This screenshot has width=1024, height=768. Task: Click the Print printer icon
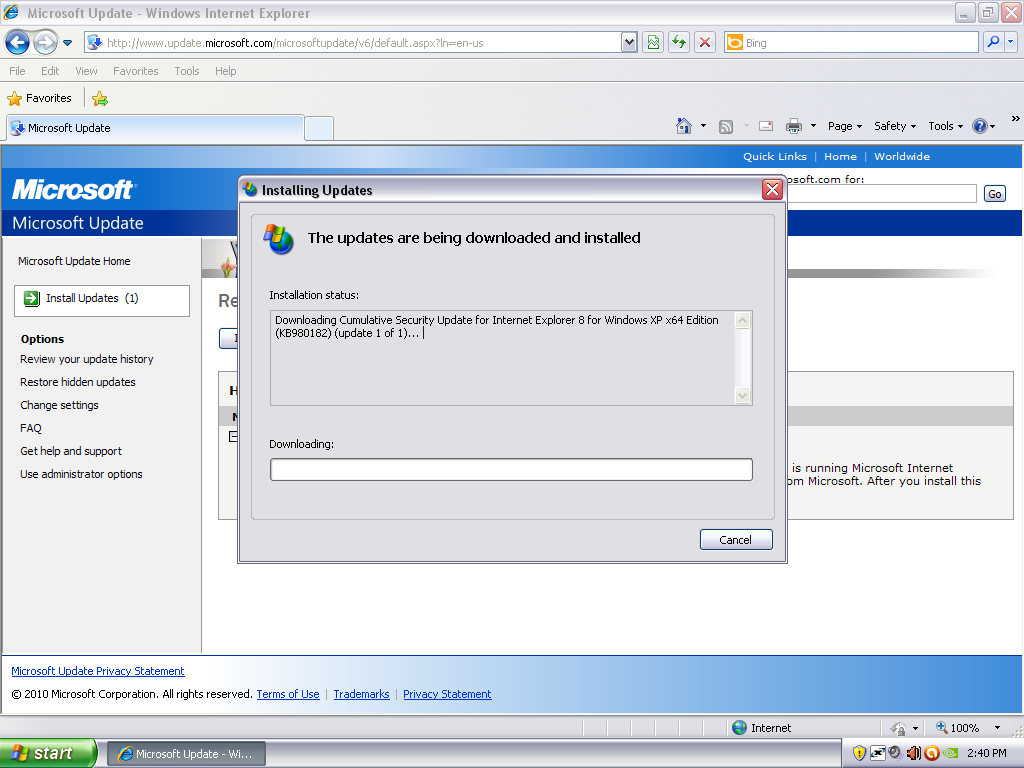click(793, 126)
